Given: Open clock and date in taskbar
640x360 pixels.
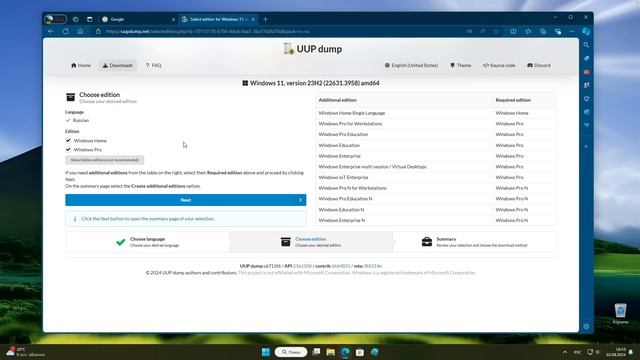Looking at the screenshot, I should pyautogui.click(x=616, y=352).
